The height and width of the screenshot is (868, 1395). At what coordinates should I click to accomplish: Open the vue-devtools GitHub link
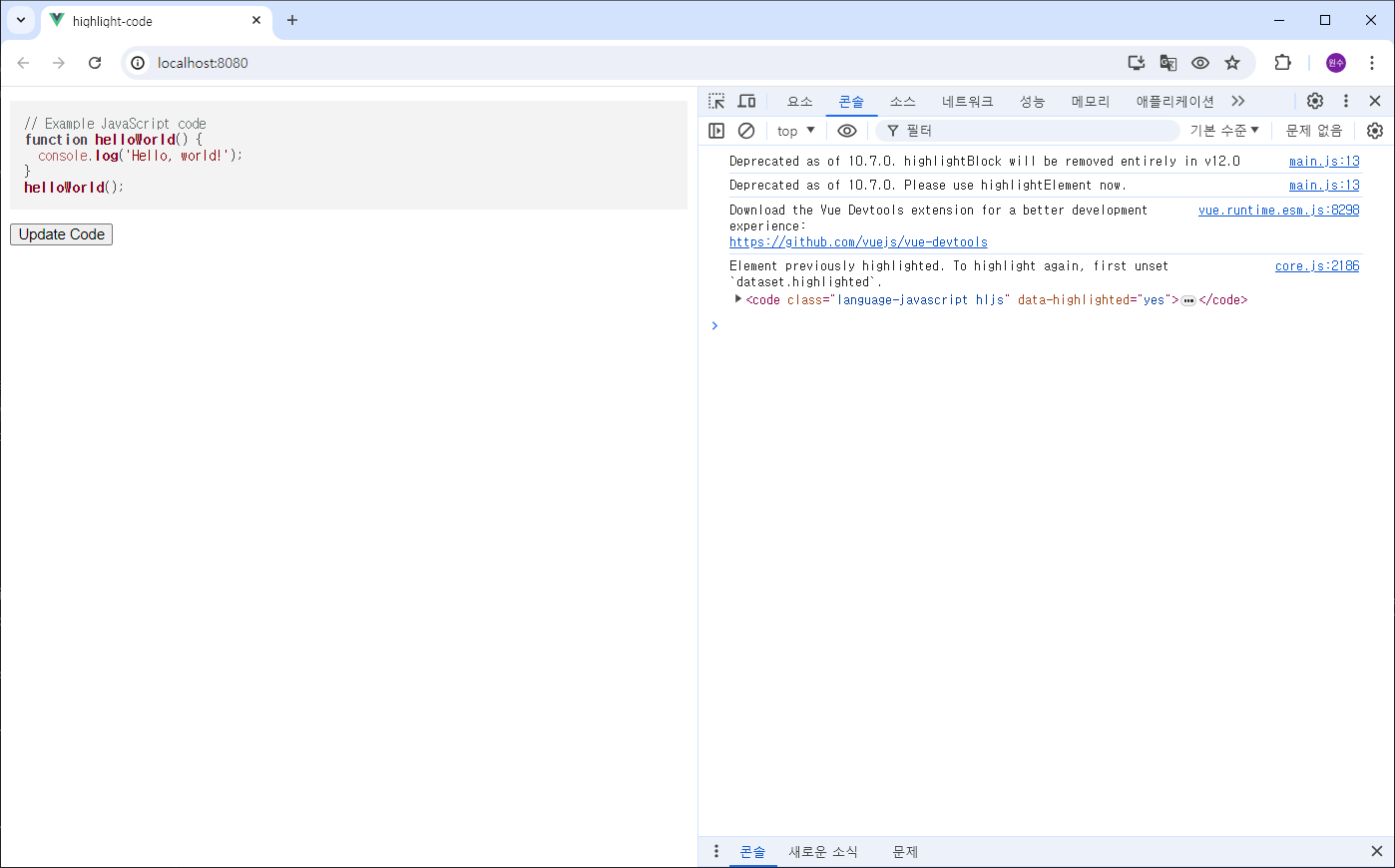point(858,241)
